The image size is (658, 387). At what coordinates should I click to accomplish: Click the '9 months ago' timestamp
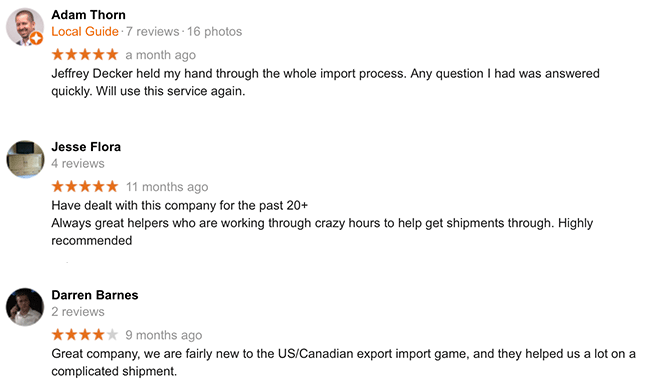(164, 335)
